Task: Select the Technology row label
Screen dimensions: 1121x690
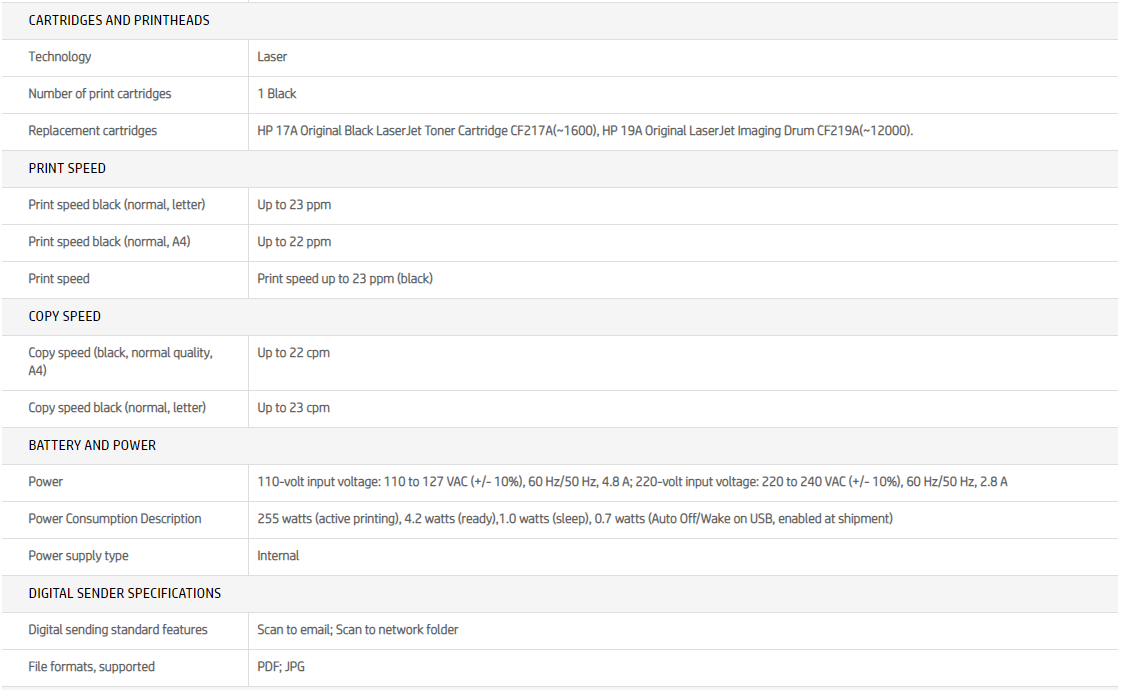Action: pyautogui.click(x=60, y=57)
